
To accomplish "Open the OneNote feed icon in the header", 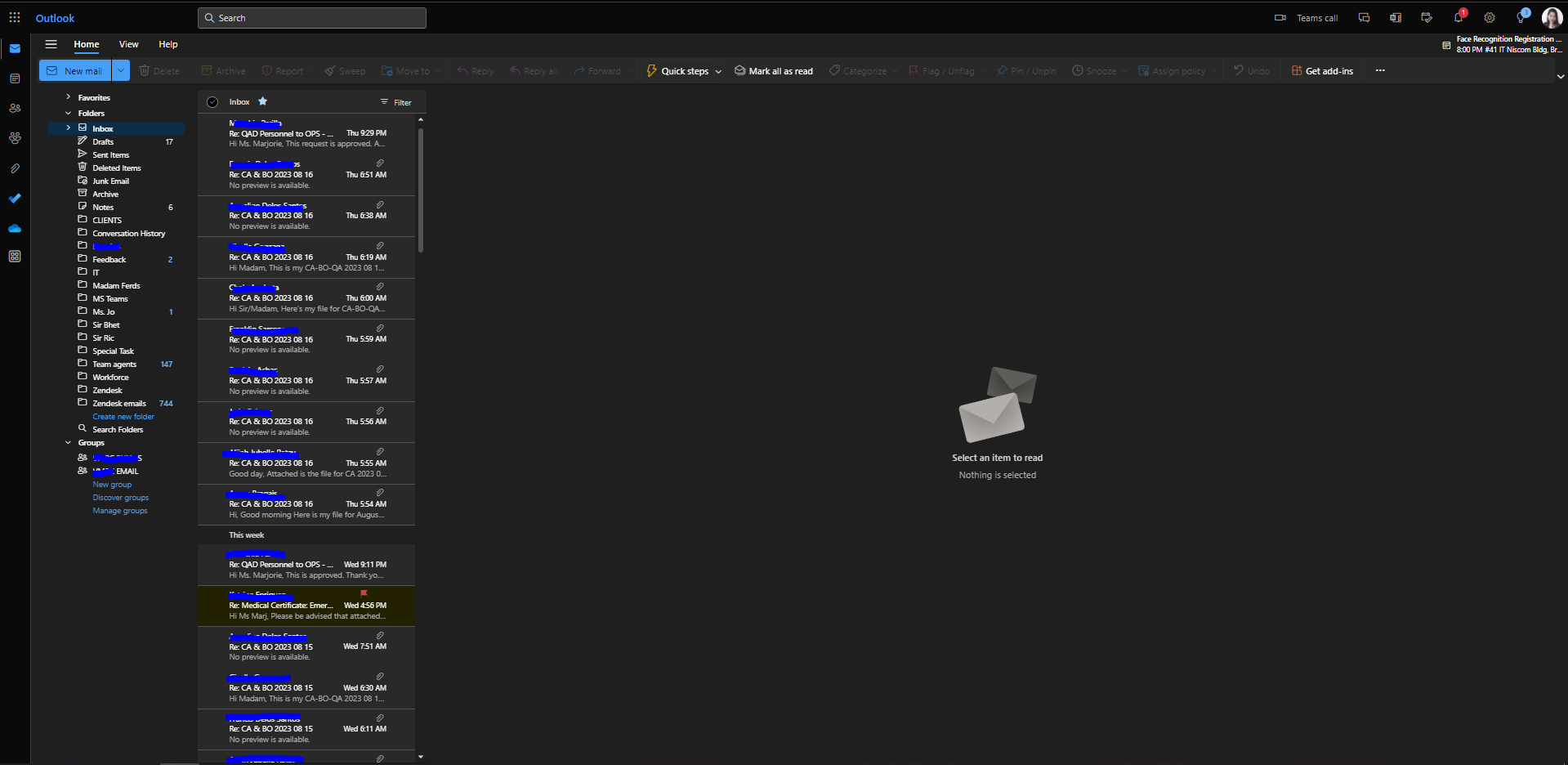I will (x=1396, y=18).
